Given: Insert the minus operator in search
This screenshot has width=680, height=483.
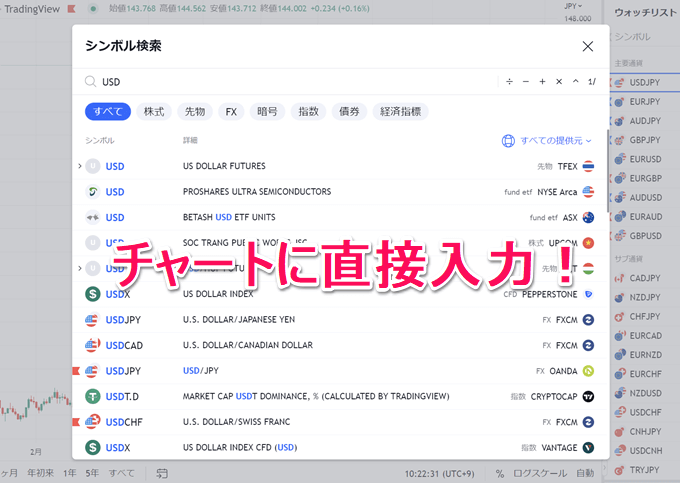Looking at the screenshot, I should coord(526,82).
